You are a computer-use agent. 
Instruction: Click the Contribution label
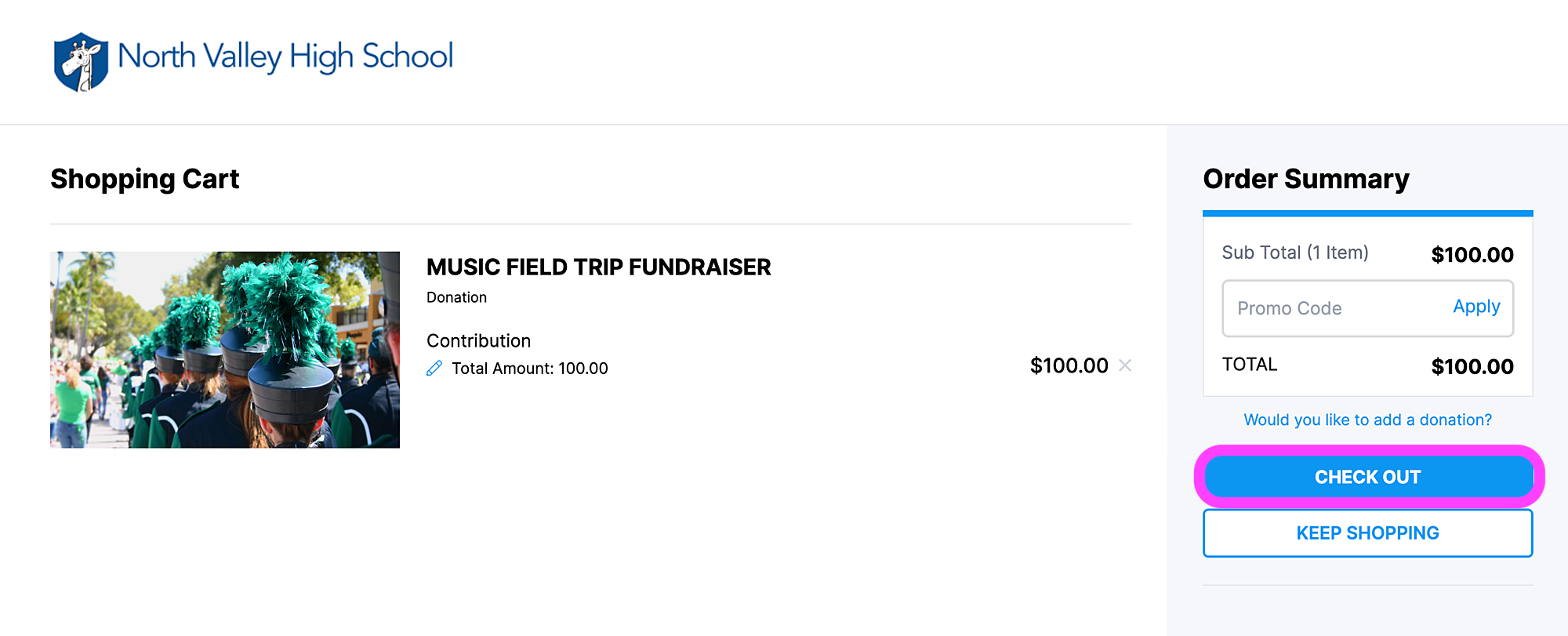479,341
